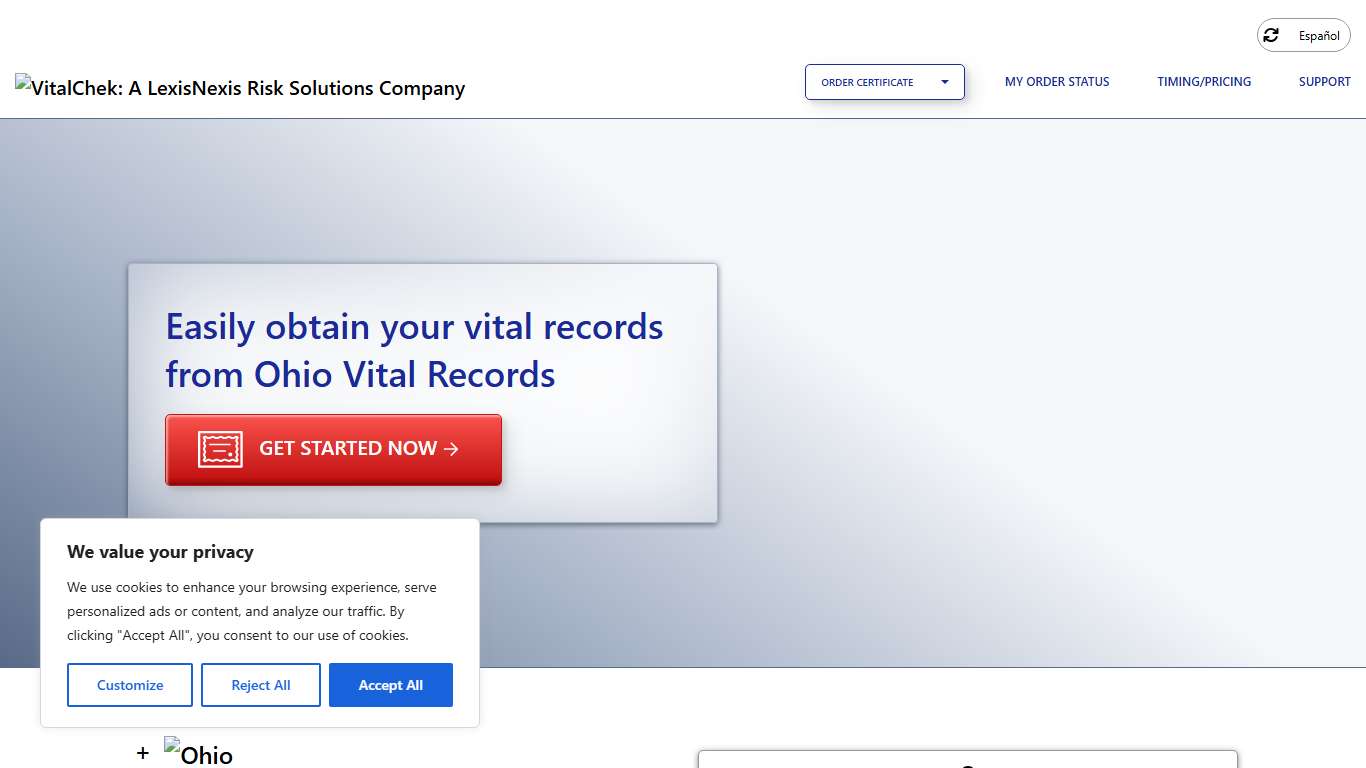Open My Order Status
Image resolution: width=1366 pixels, height=768 pixels.
(1057, 81)
